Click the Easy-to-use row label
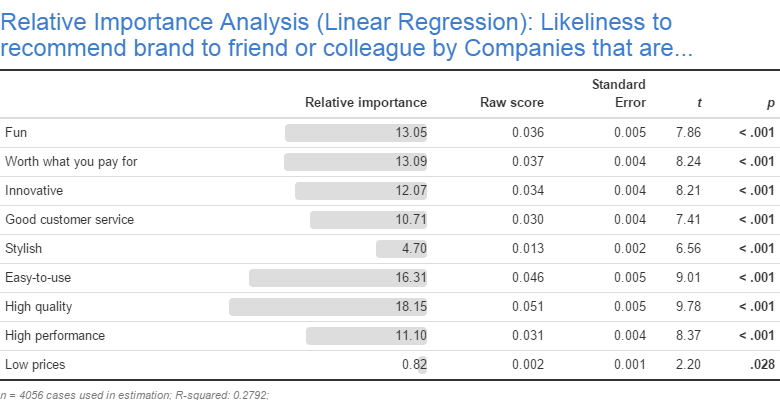The image size is (780, 400). coord(38,277)
